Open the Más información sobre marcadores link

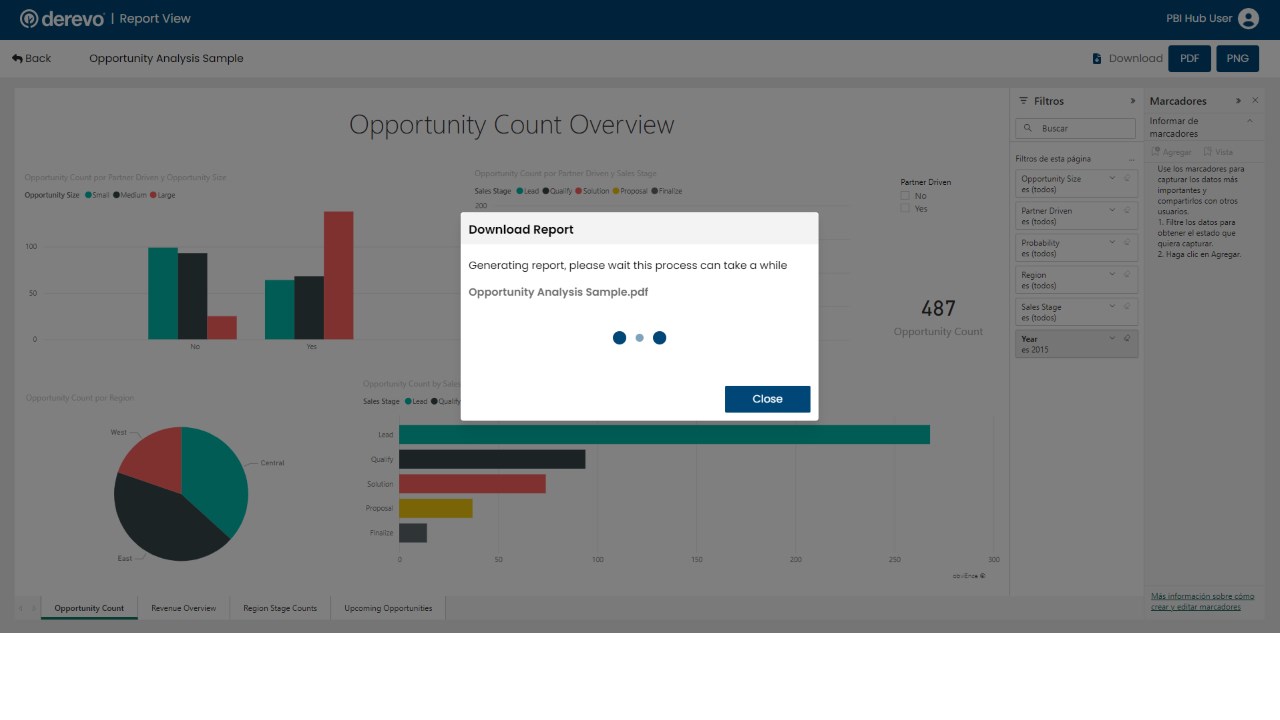click(1202, 601)
